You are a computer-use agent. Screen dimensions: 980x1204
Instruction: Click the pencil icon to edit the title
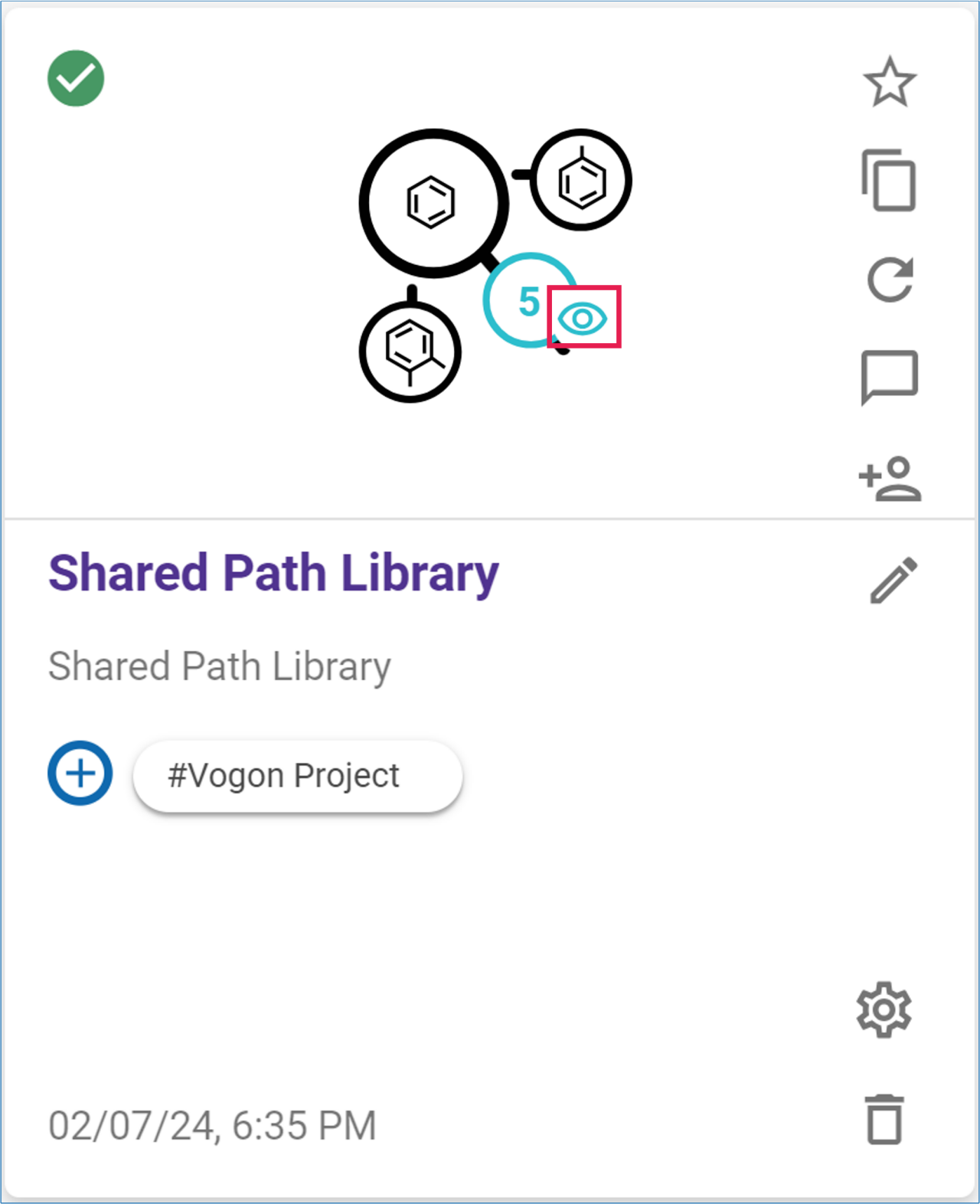893,580
